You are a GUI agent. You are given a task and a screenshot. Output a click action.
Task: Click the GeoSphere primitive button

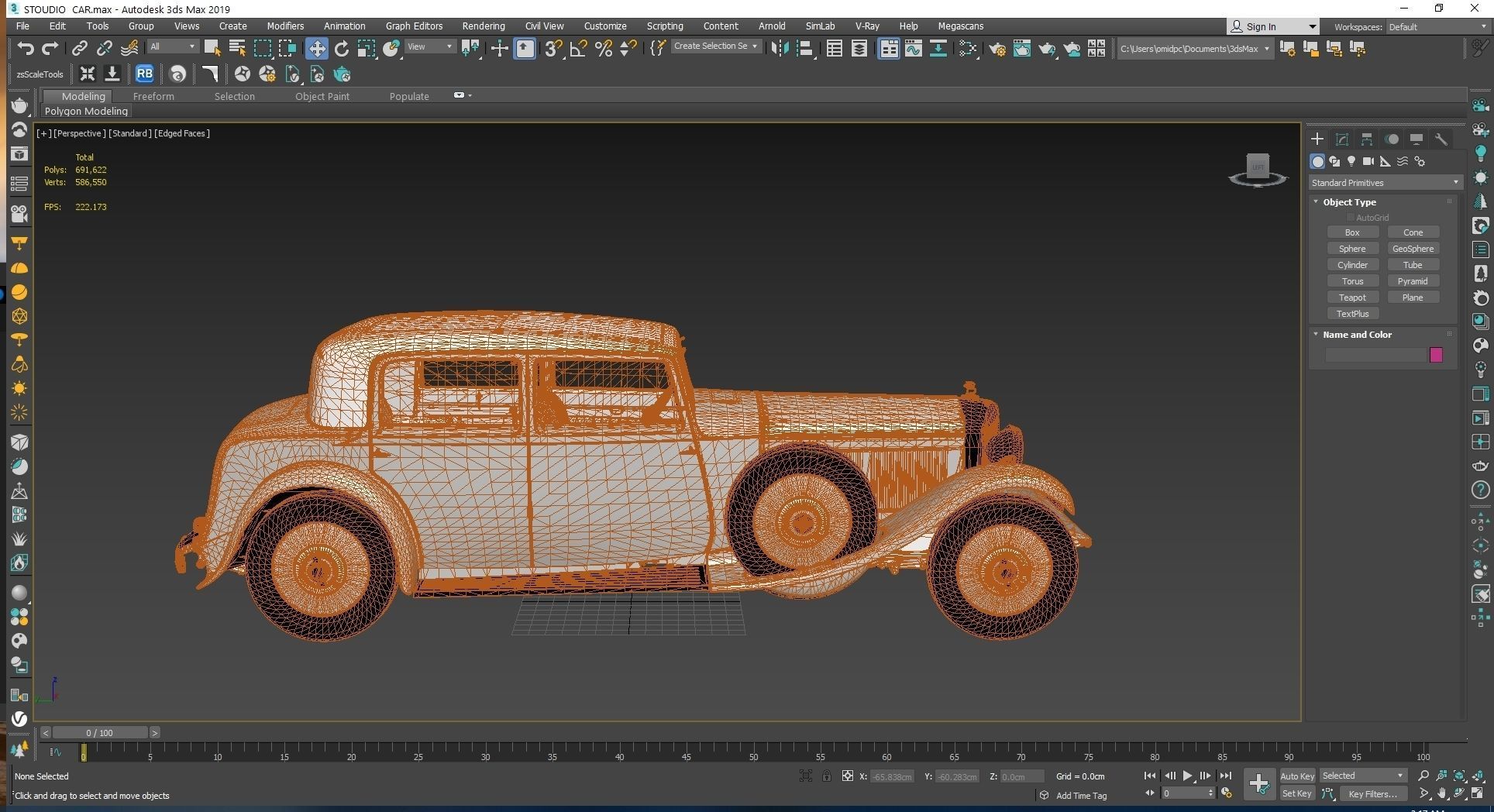coord(1413,249)
